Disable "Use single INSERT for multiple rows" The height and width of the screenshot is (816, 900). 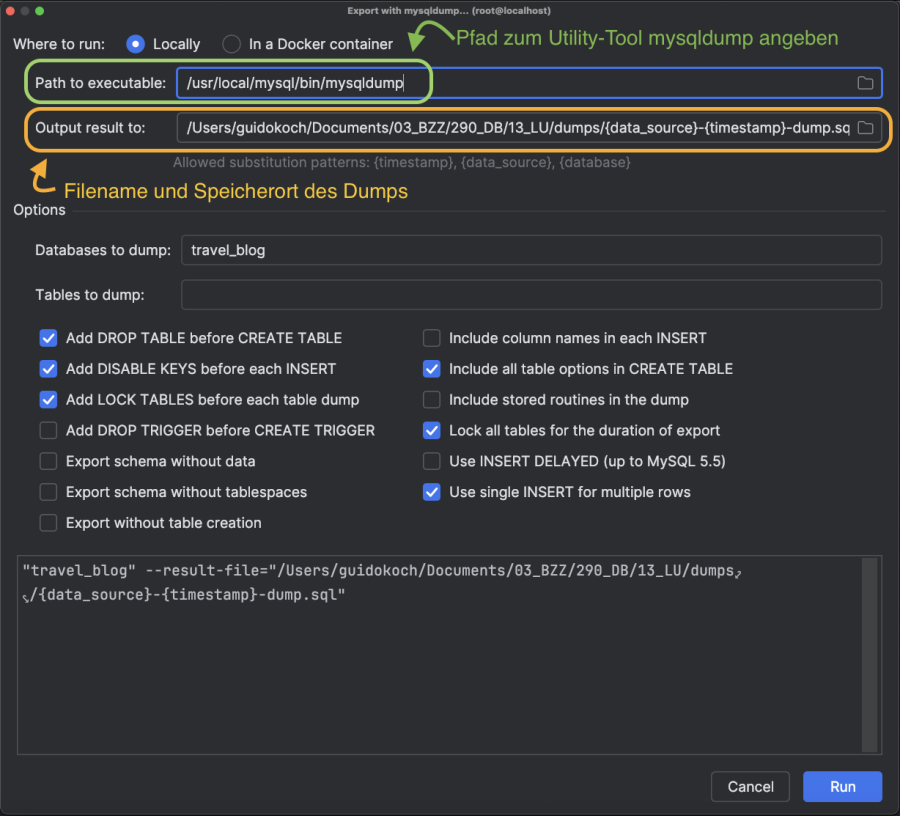[x=431, y=492]
